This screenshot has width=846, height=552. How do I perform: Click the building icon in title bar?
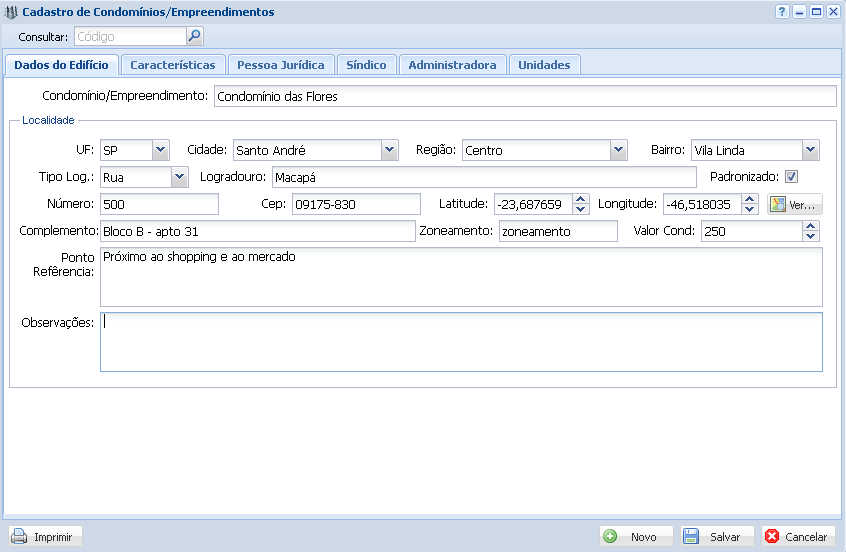click(x=11, y=12)
